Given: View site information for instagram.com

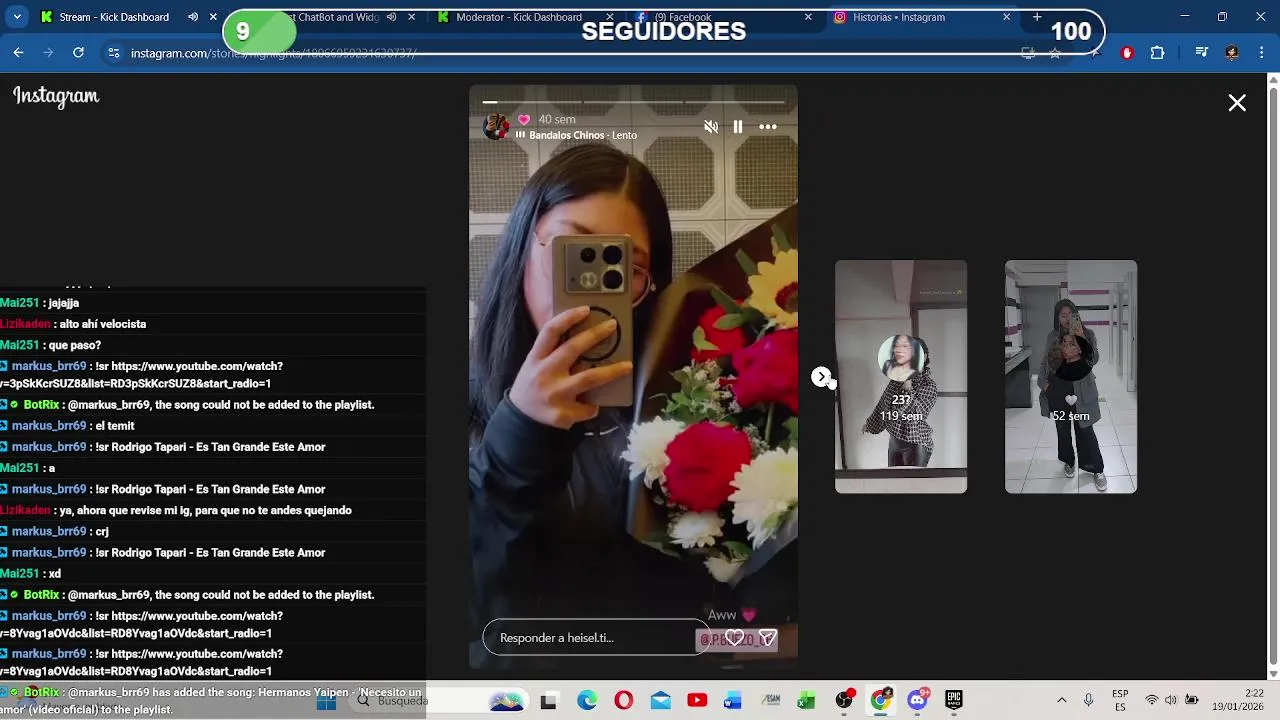Looking at the screenshot, I should pos(114,53).
